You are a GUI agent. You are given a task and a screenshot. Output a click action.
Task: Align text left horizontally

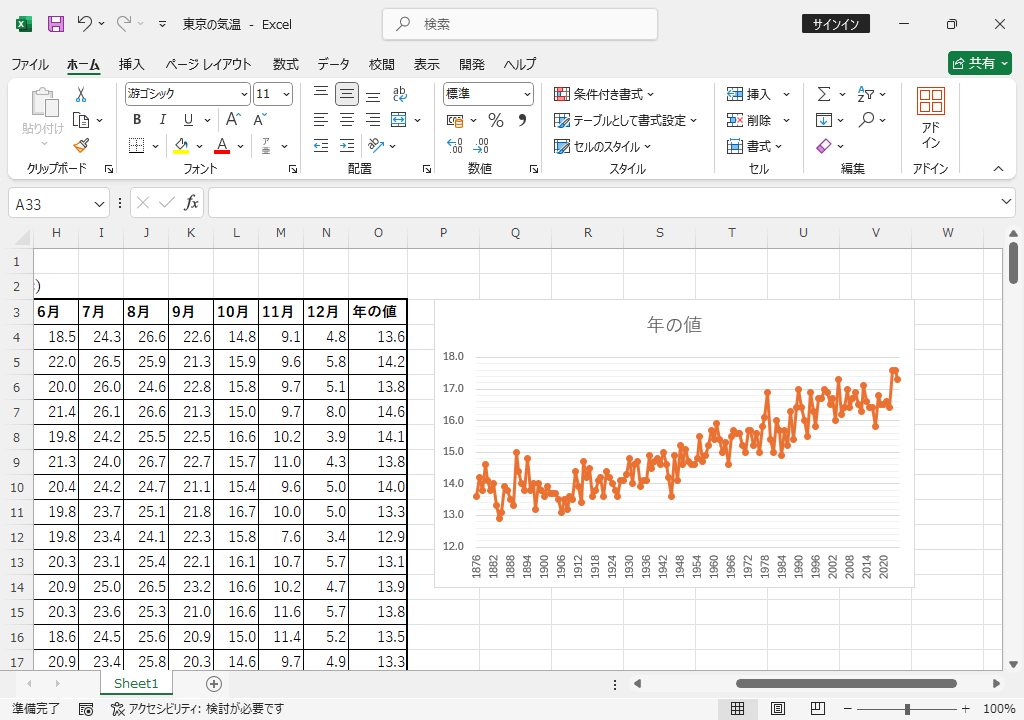click(x=321, y=120)
